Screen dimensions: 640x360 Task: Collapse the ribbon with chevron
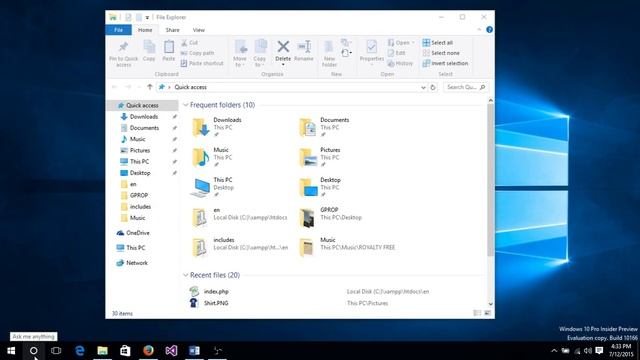point(479,30)
